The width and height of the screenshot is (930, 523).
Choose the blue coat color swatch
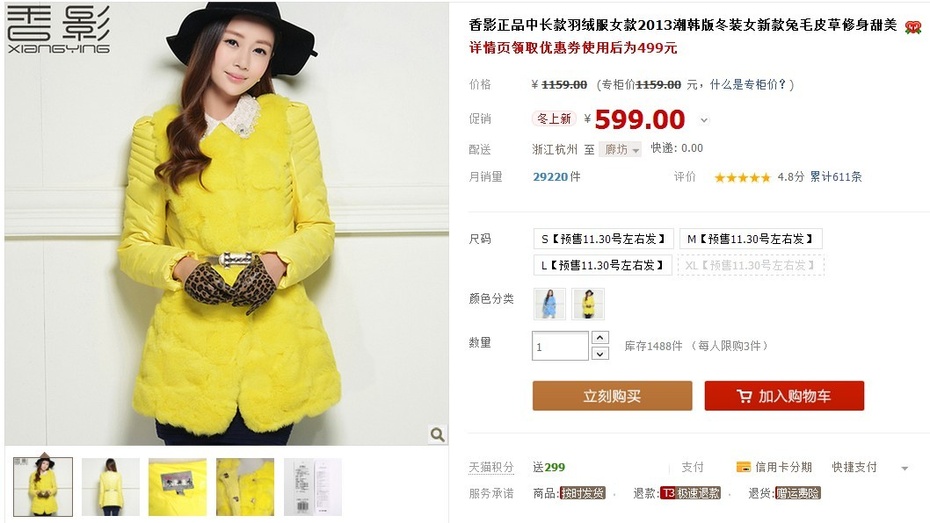[x=549, y=304]
